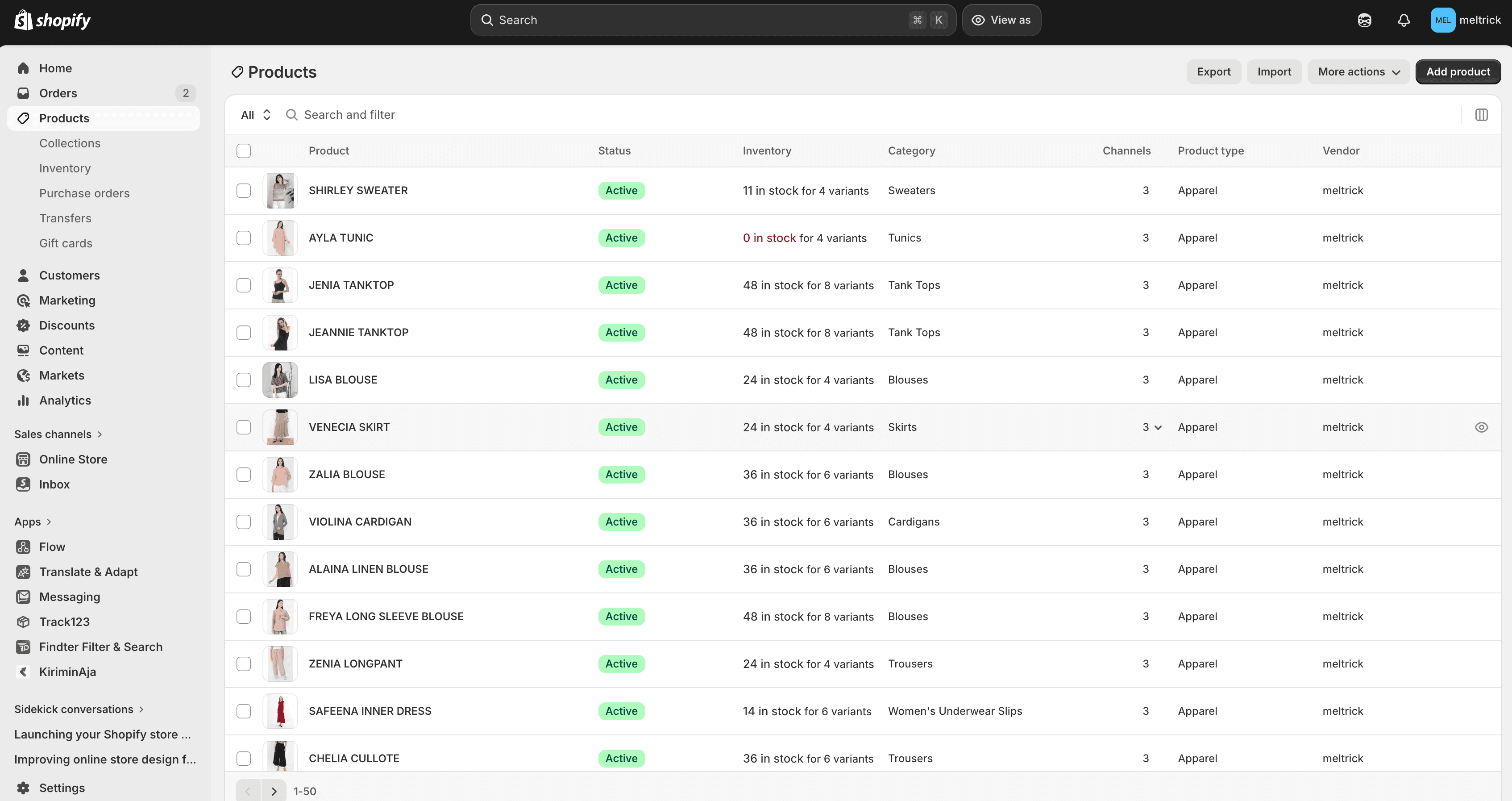Check the VENECIA SKIRT row checkbox

244,428
